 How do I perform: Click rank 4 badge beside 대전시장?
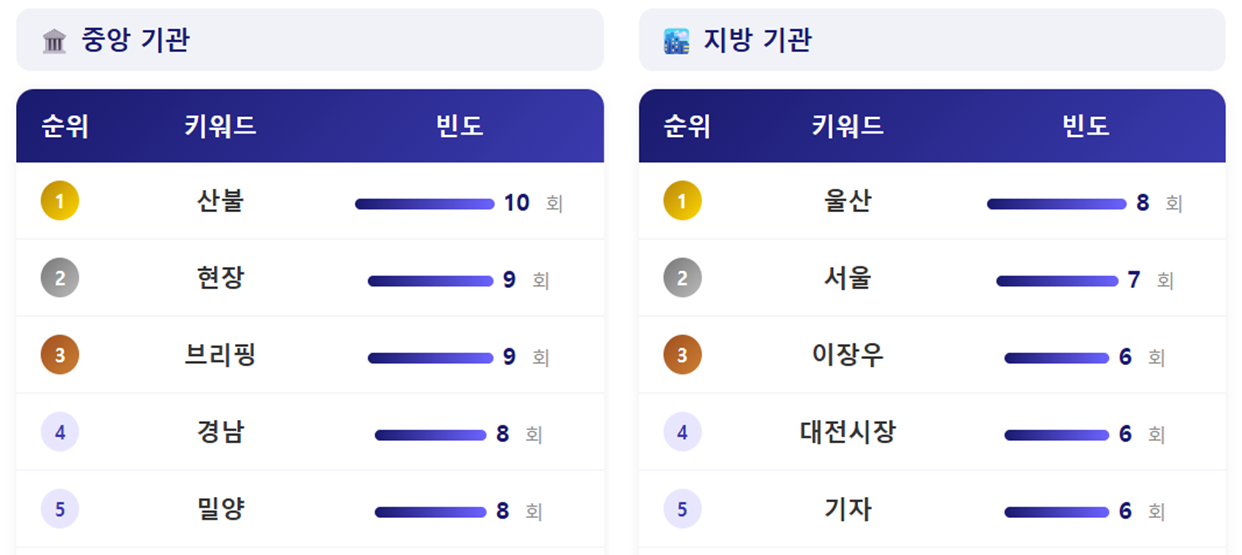click(x=682, y=433)
